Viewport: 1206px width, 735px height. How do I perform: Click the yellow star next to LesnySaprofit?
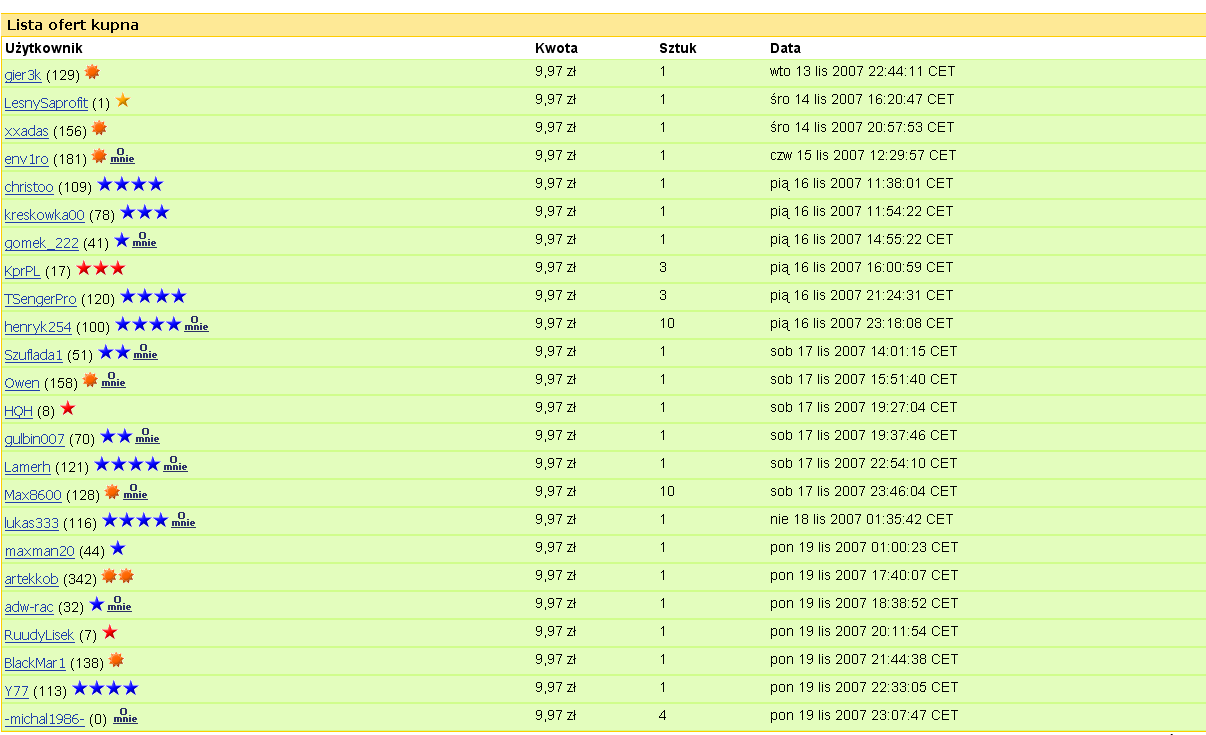[123, 101]
